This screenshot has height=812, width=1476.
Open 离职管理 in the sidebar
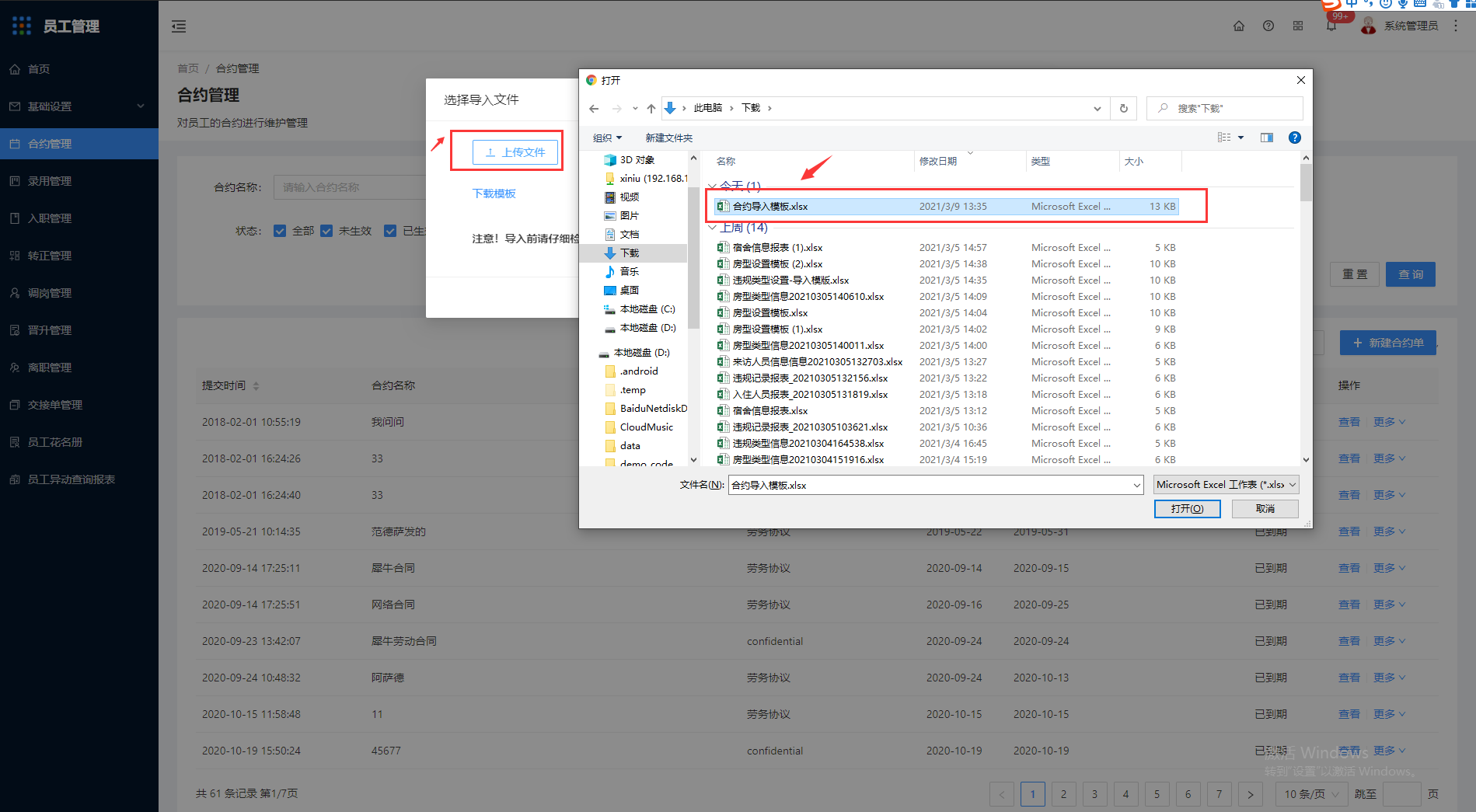[x=79, y=368]
